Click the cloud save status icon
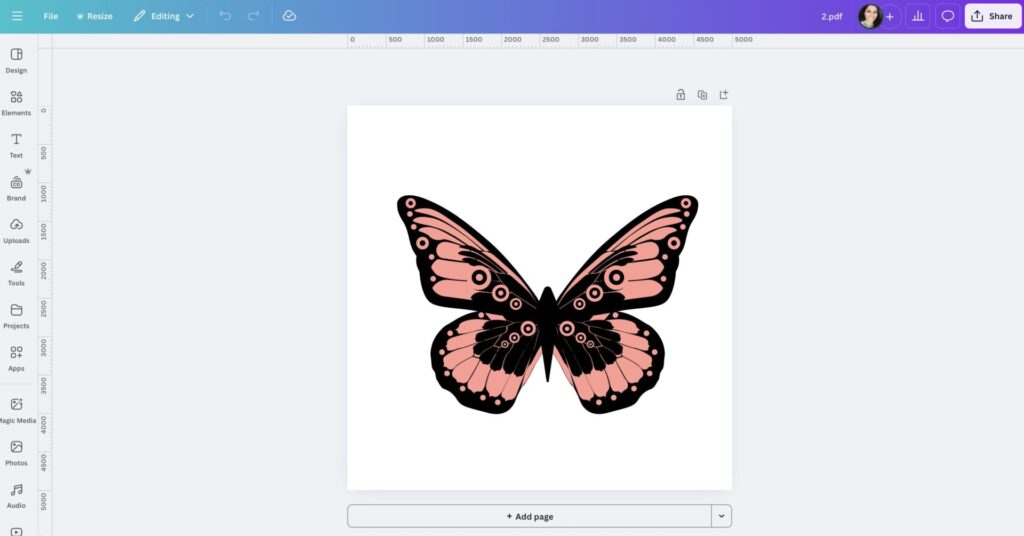 coord(289,16)
